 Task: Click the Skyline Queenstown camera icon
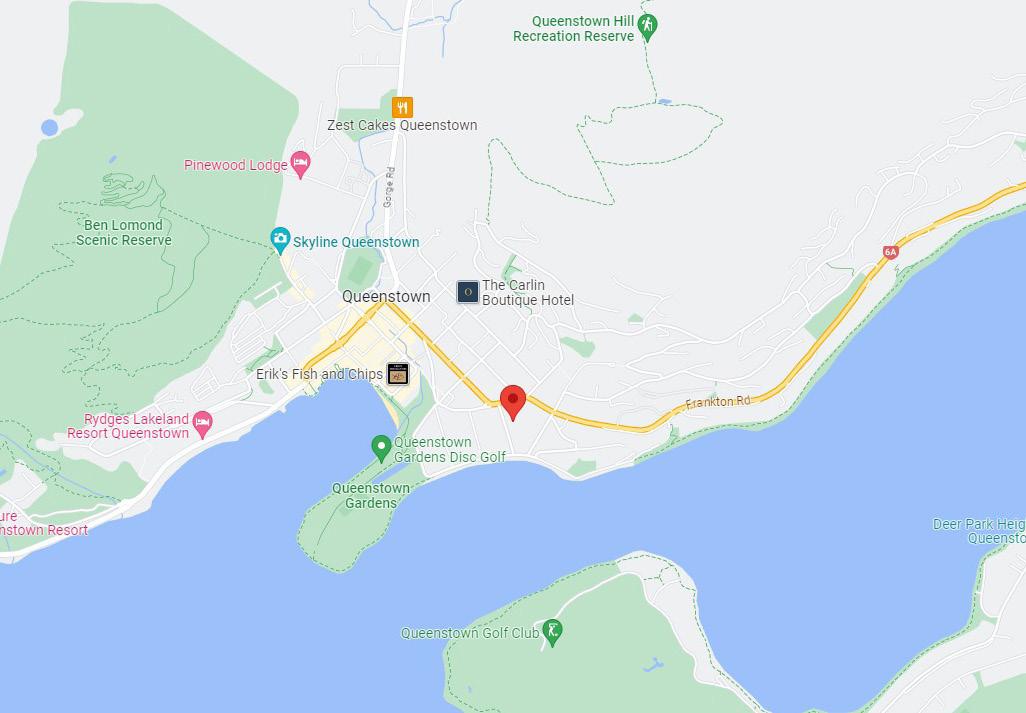pos(280,241)
